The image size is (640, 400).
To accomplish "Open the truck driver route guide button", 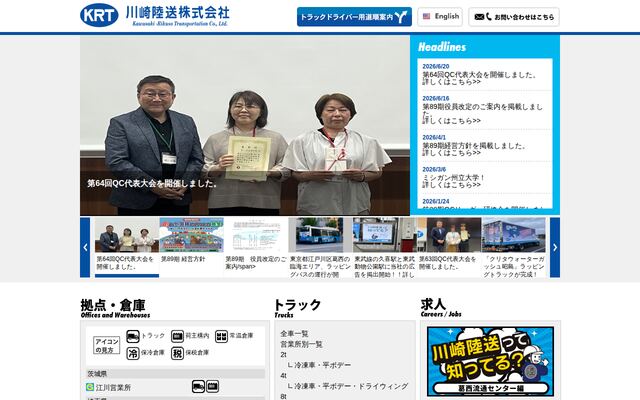I will tap(354, 17).
